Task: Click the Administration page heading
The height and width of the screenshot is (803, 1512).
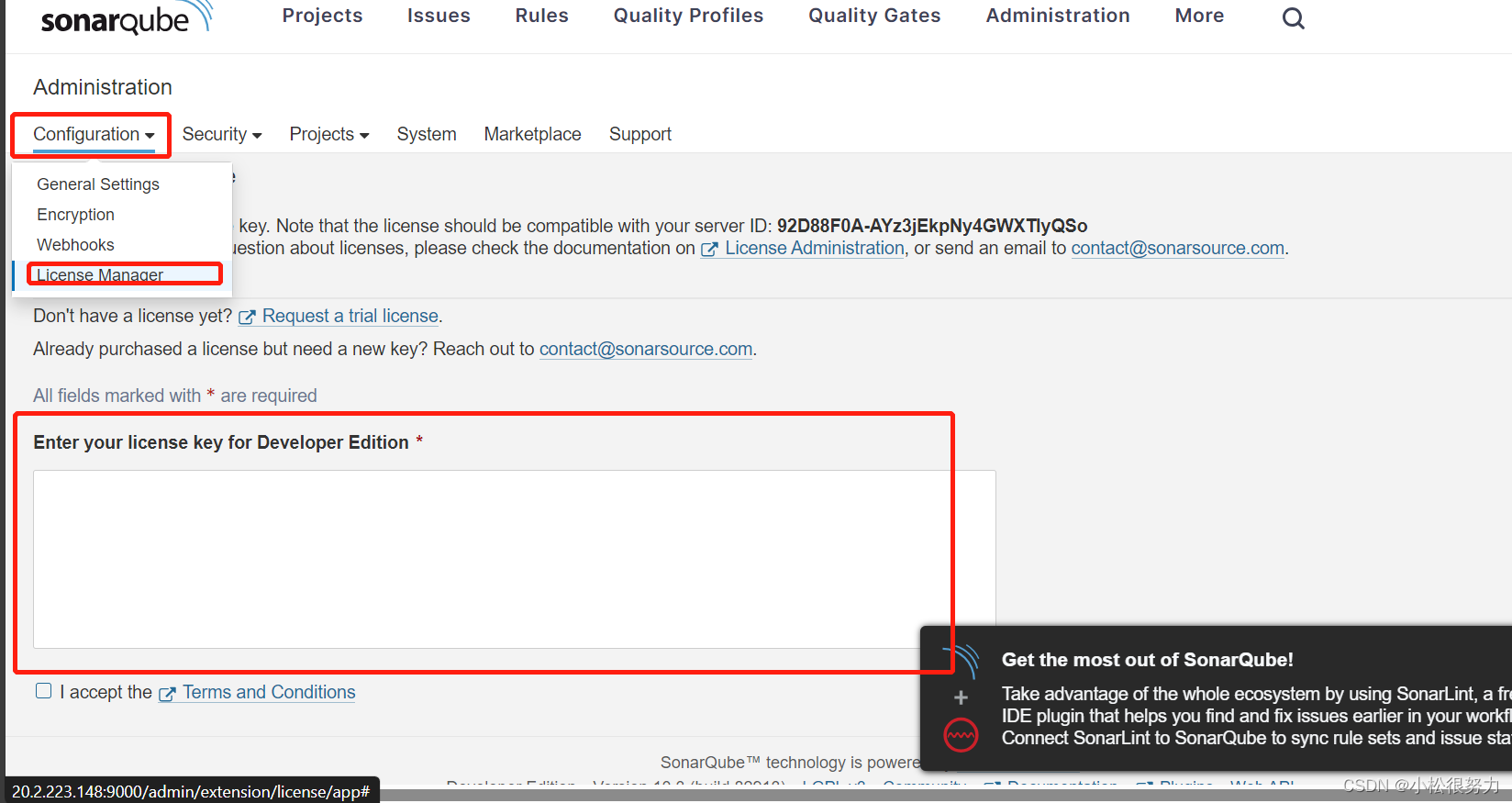Action: (103, 87)
